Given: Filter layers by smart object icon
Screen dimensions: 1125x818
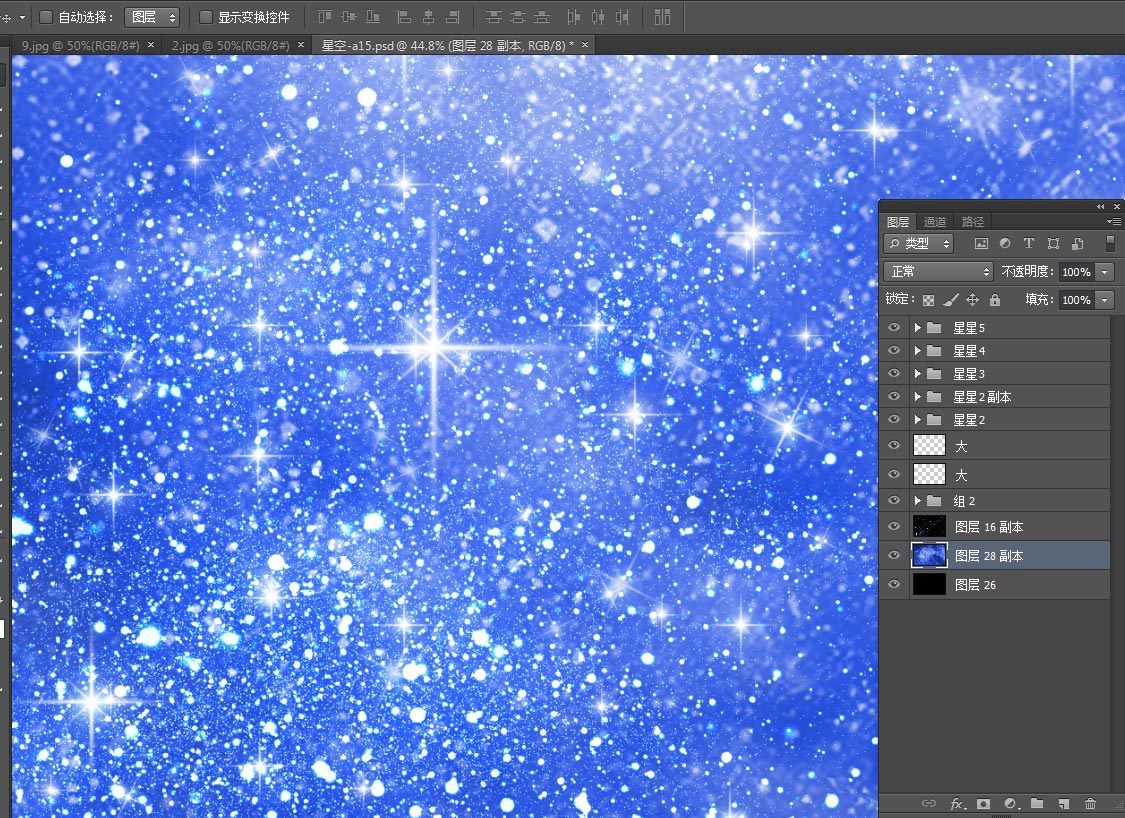Looking at the screenshot, I should click(x=1077, y=244).
